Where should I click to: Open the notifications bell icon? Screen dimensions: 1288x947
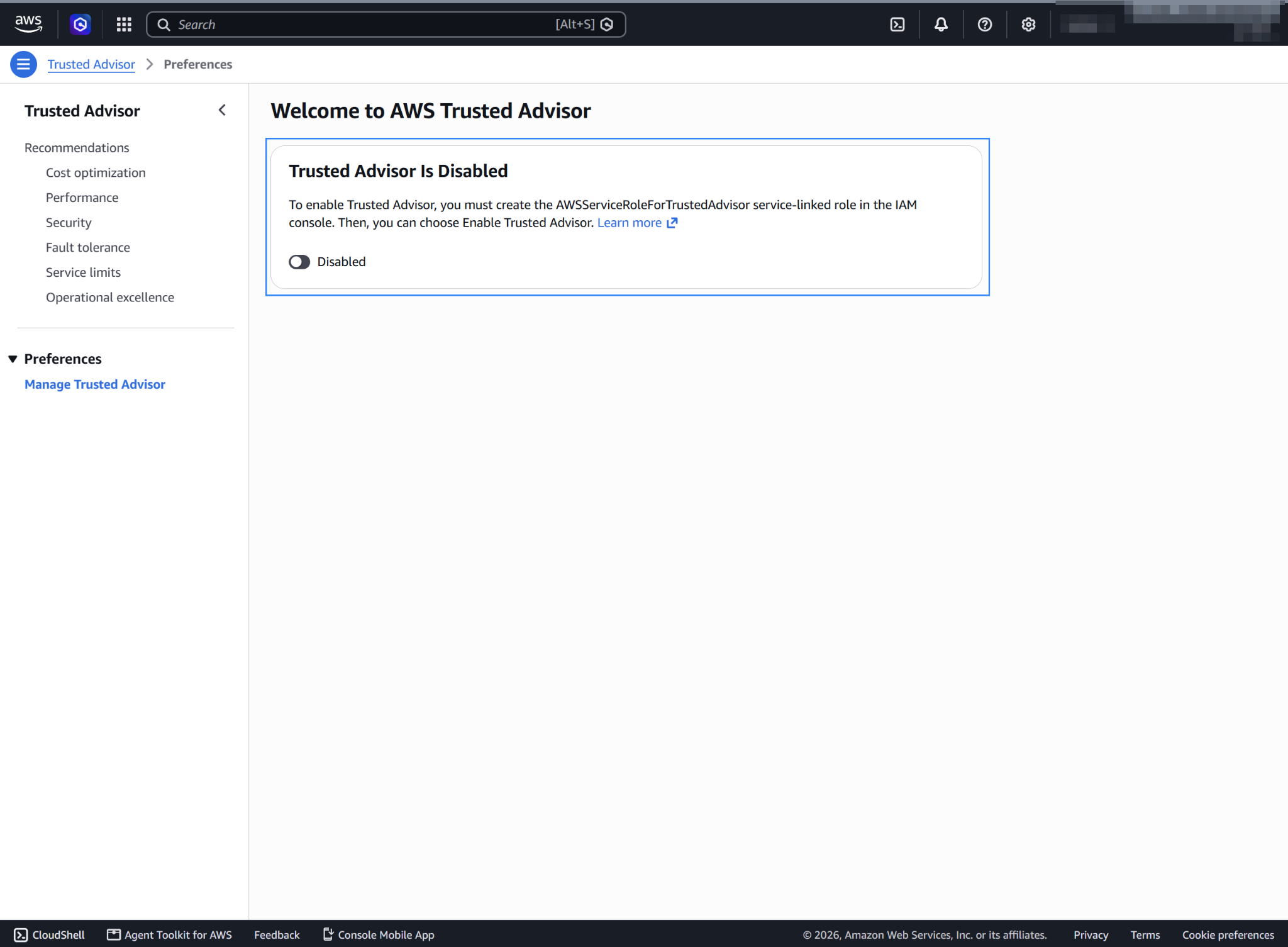click(941, 25)
